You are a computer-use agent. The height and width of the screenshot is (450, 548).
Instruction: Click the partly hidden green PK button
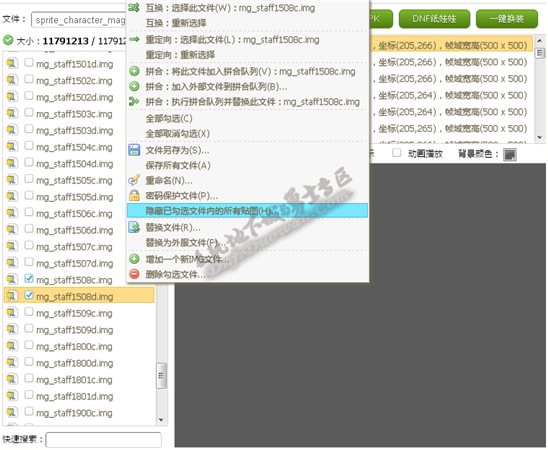click(x=381, y=19)
